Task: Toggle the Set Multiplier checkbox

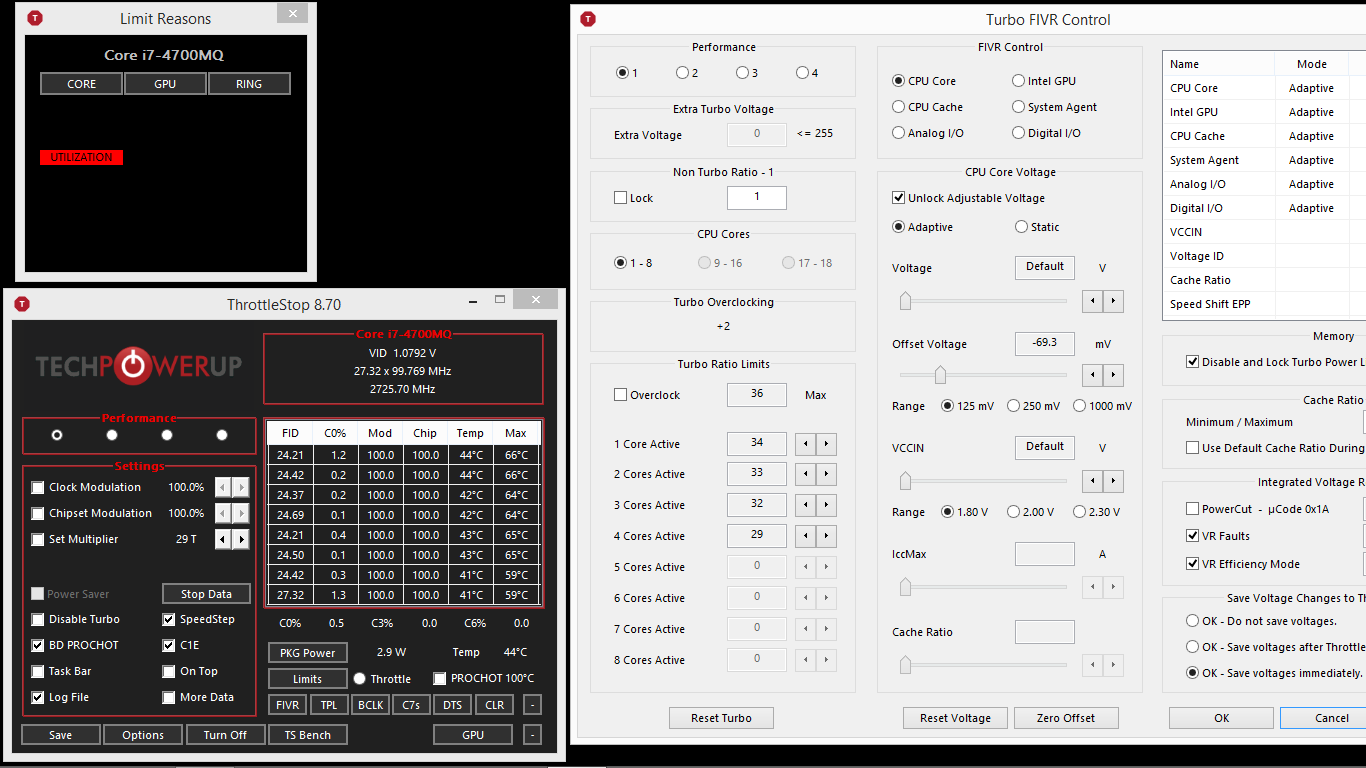Action: point(38,540)
